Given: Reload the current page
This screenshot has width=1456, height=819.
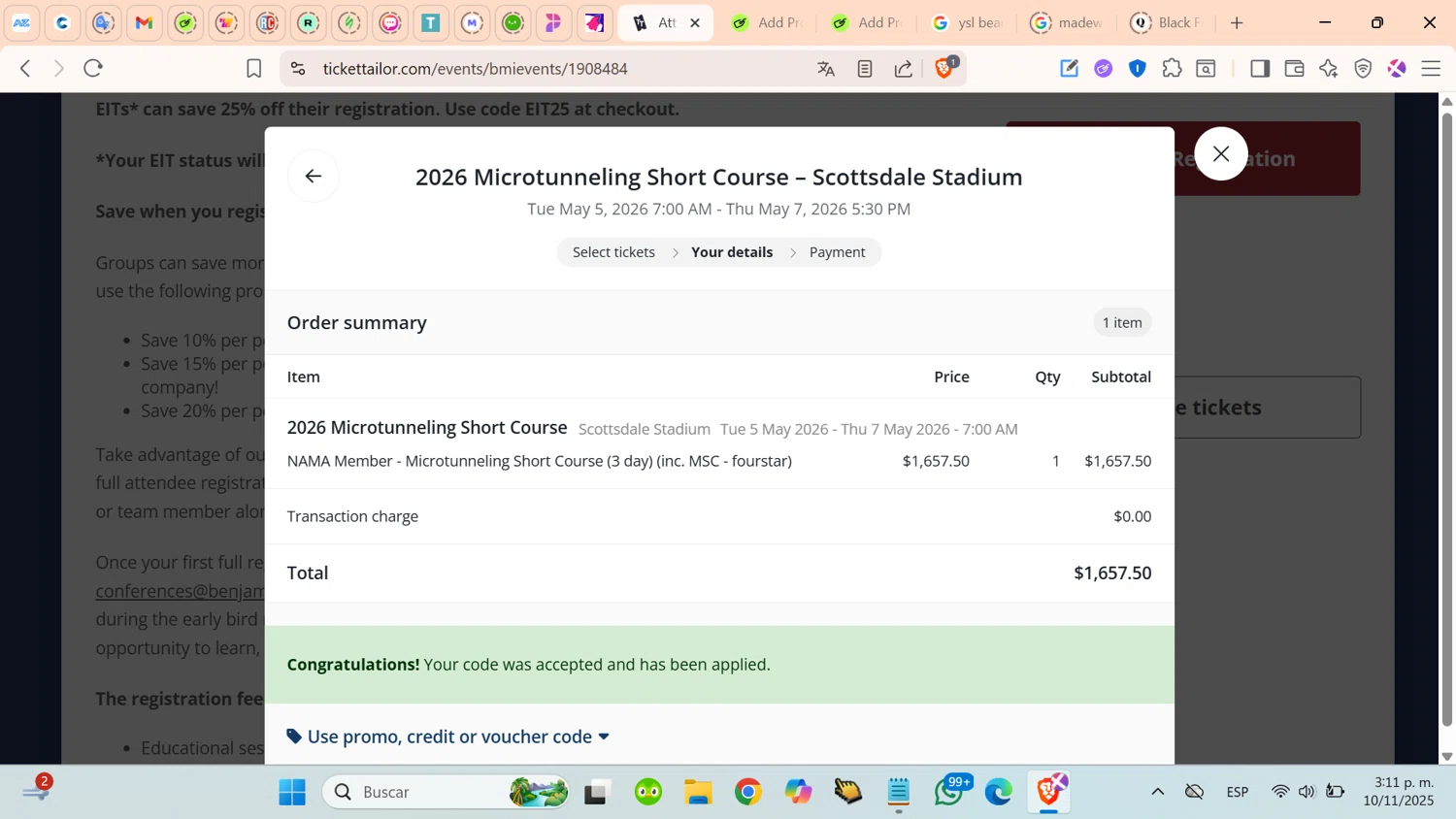Looking at the screenshot, I should point(93,68).
